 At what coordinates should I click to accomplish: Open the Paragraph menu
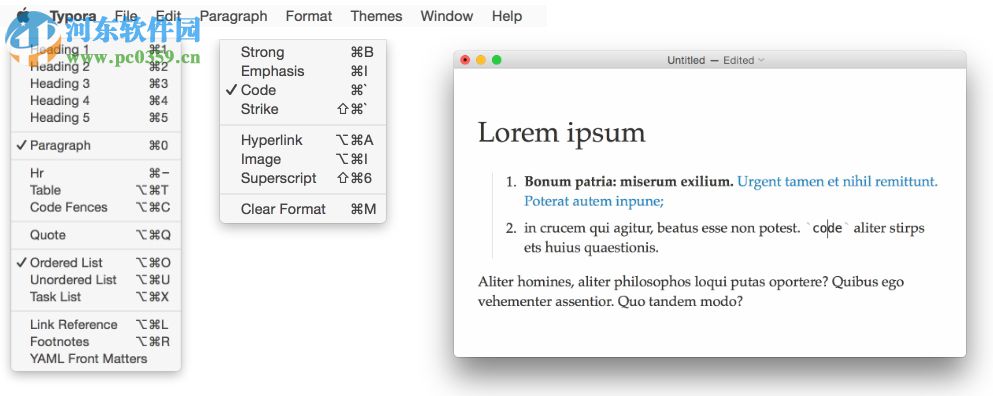(x=234, y=16)
